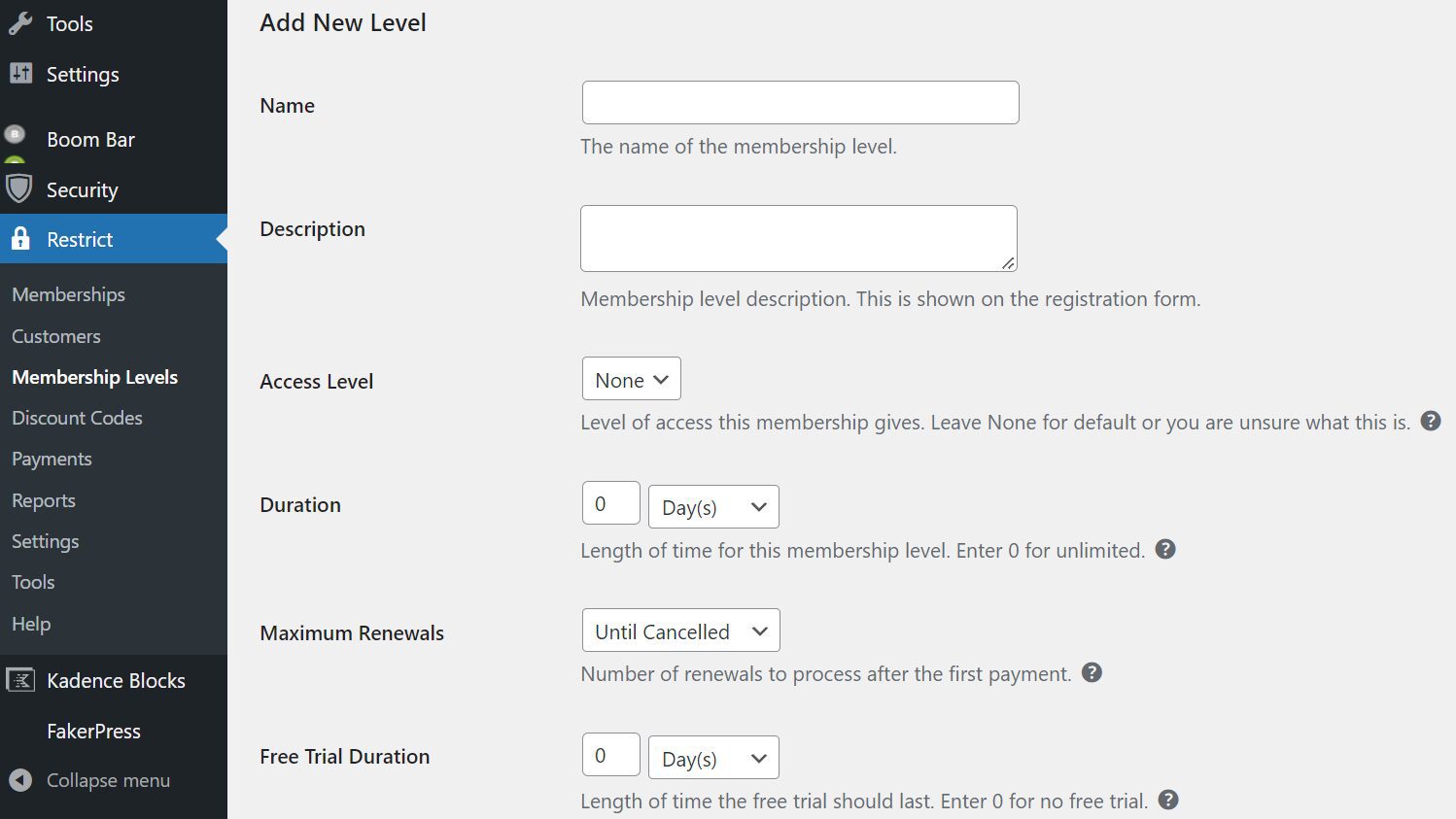Click the Maximum Renewals help icon

(x=1091, y=672)
